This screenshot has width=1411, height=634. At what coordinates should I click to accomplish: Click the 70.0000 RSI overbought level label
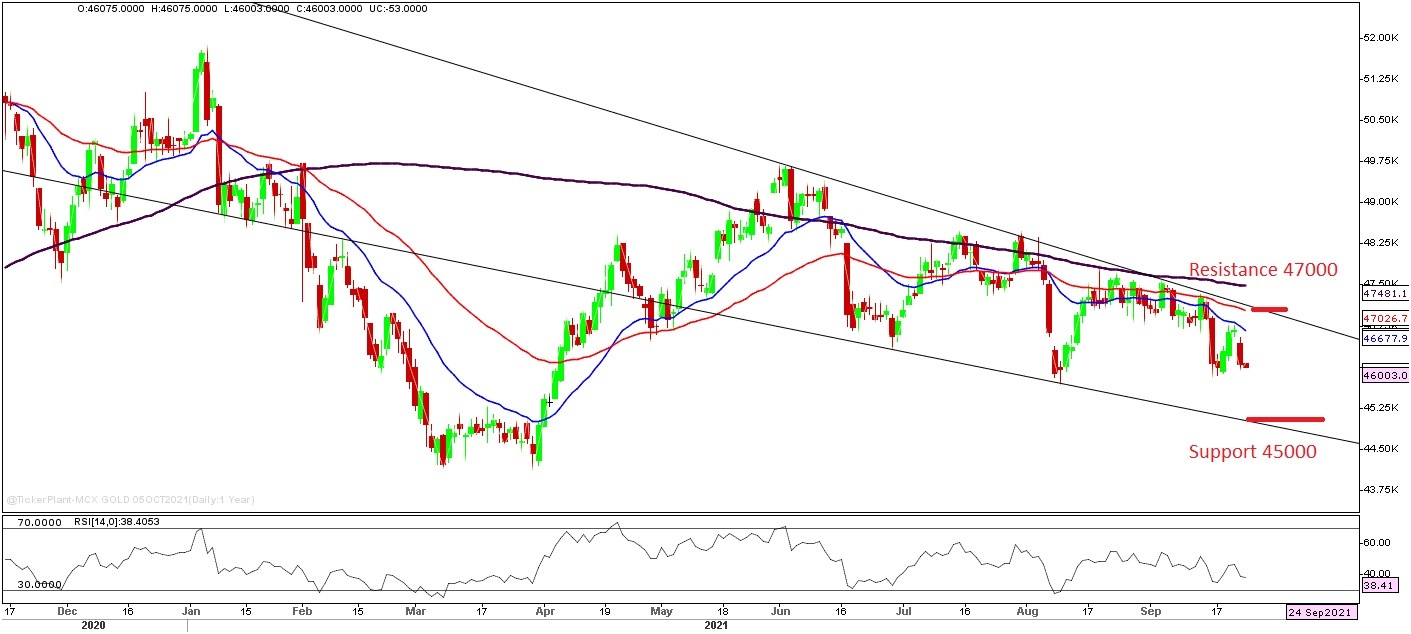(x=39, y=522)
